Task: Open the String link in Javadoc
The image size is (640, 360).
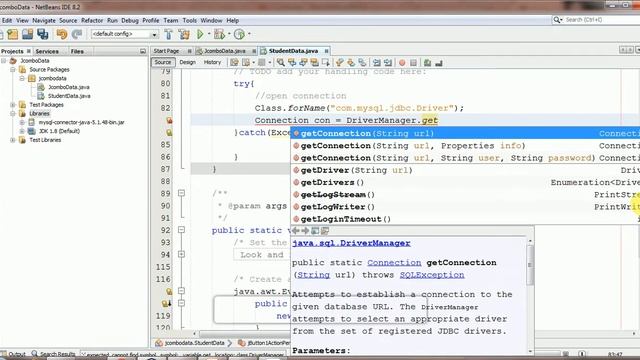Action: click(313, 275)
